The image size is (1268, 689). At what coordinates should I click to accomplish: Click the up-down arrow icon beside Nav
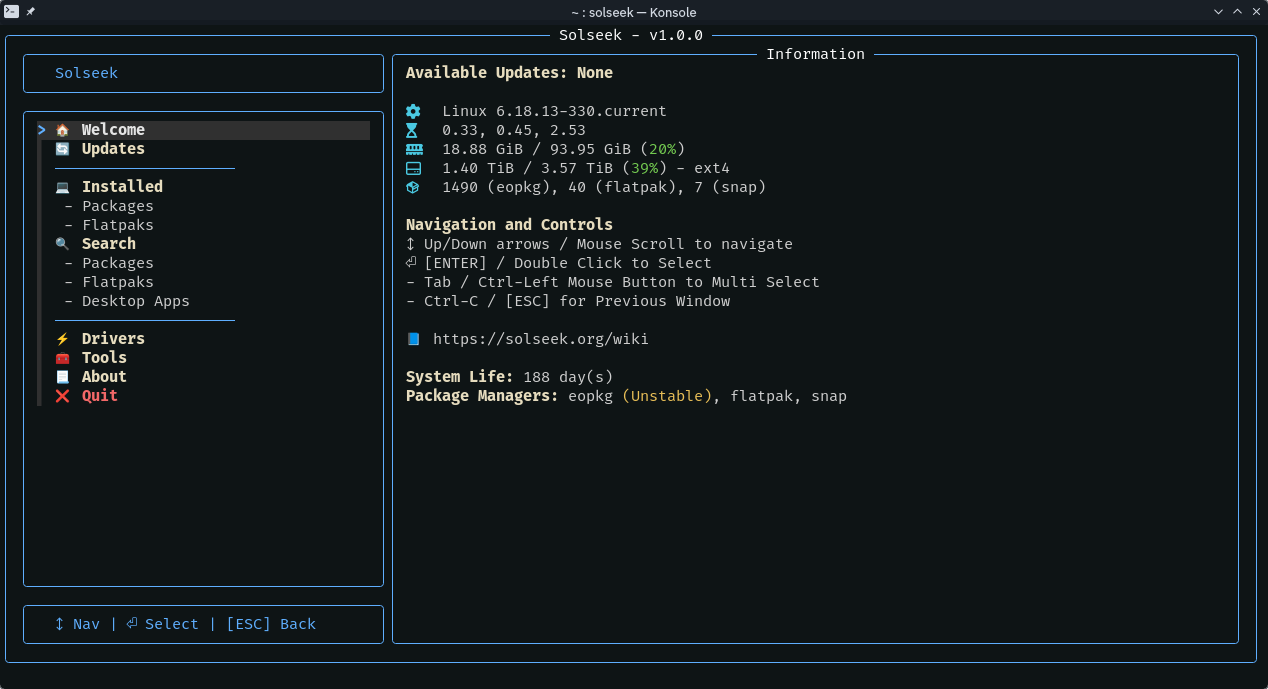click(59, 624)
